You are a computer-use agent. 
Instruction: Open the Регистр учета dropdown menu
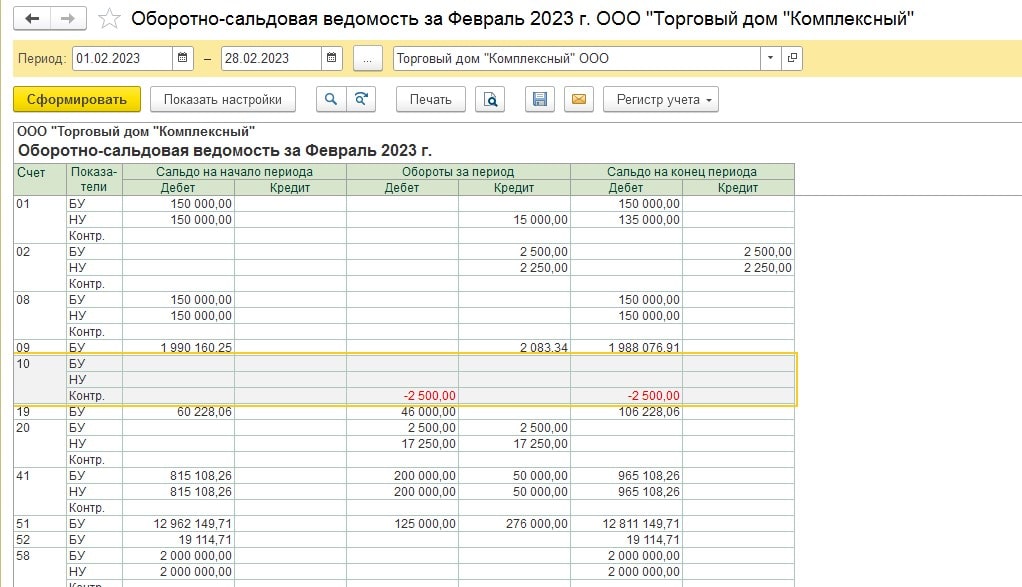[660, 99]
